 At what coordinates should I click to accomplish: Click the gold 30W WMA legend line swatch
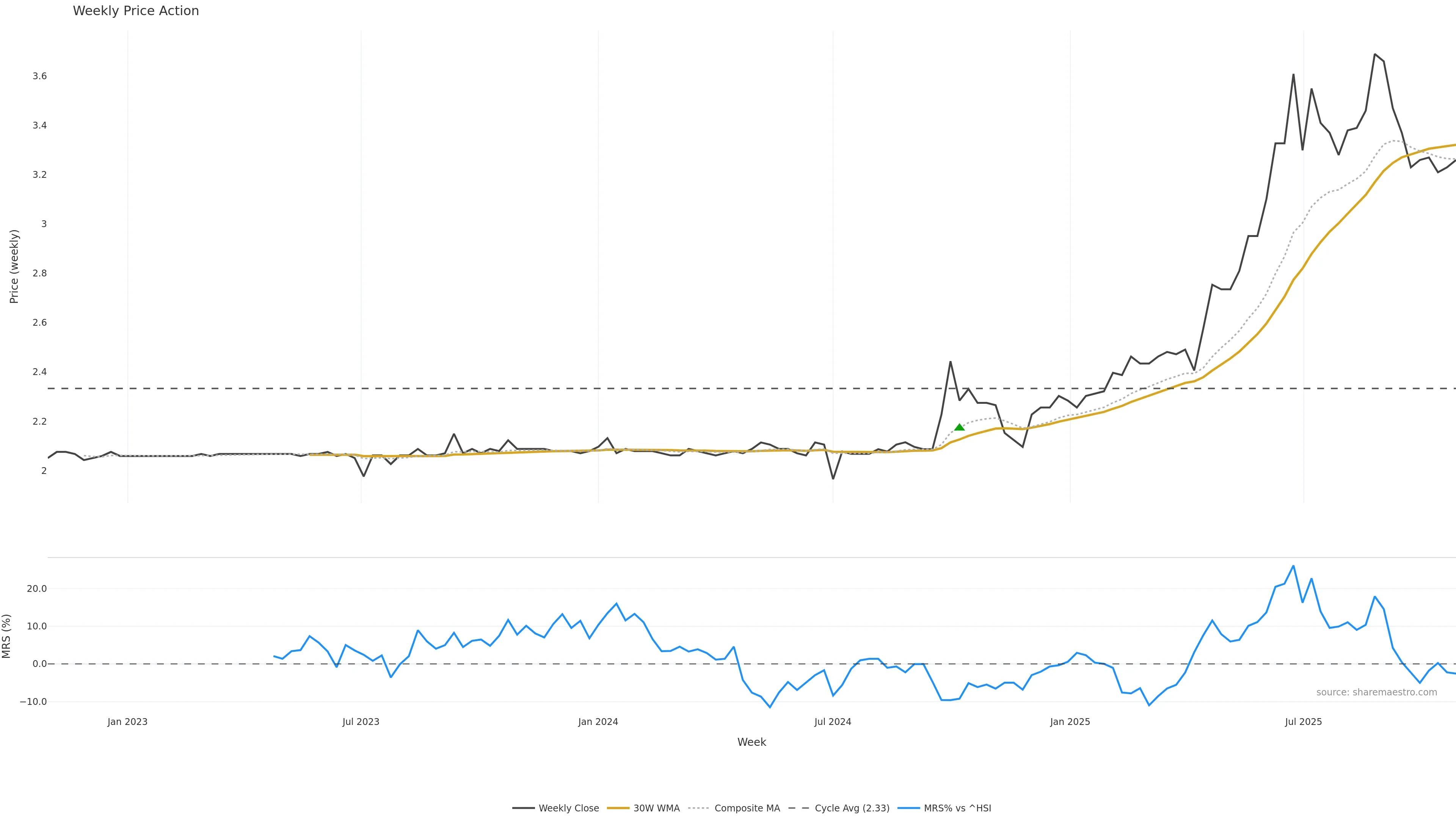pyautogui.click(x=618, y=808)
